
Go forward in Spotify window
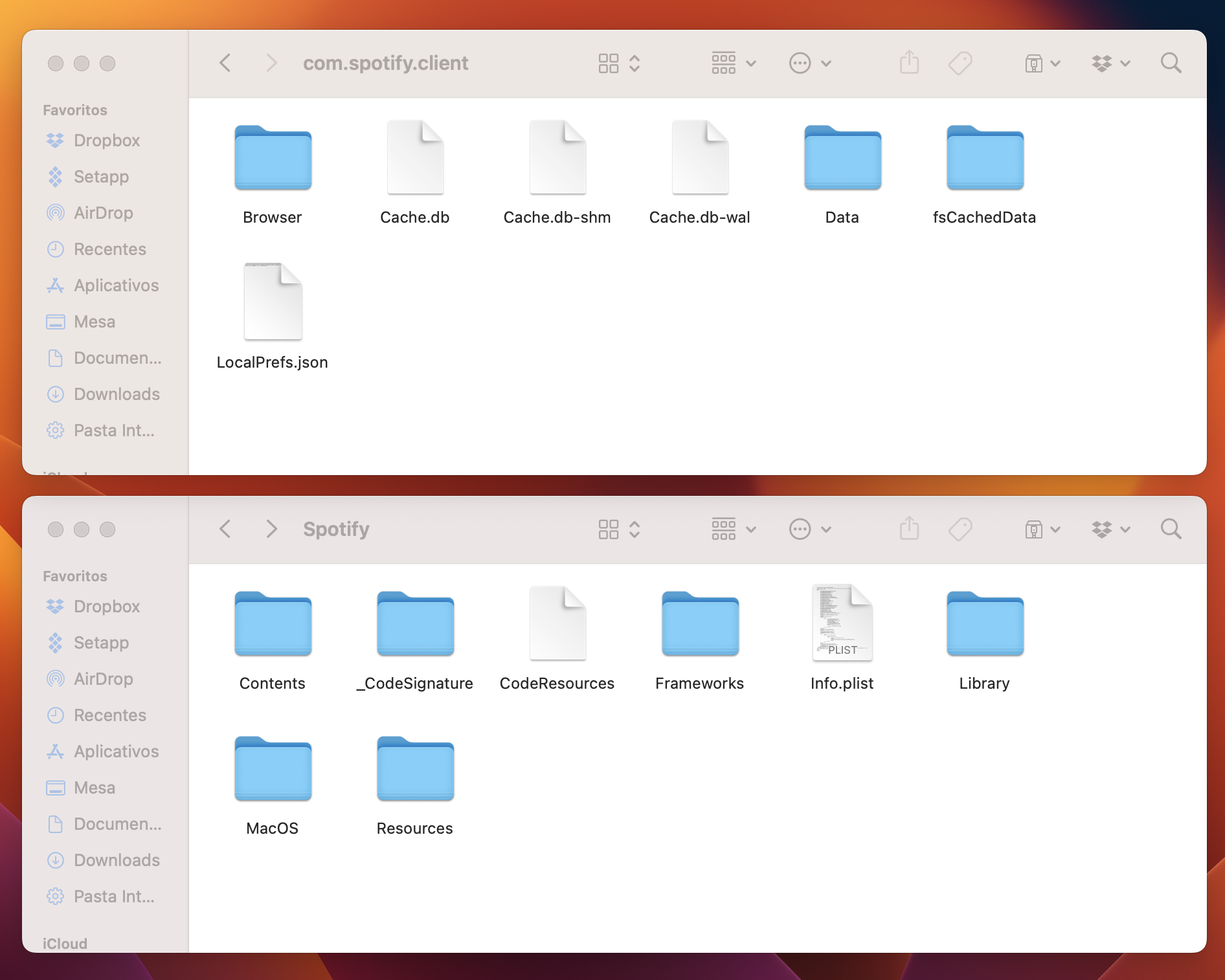click(271, 529)
